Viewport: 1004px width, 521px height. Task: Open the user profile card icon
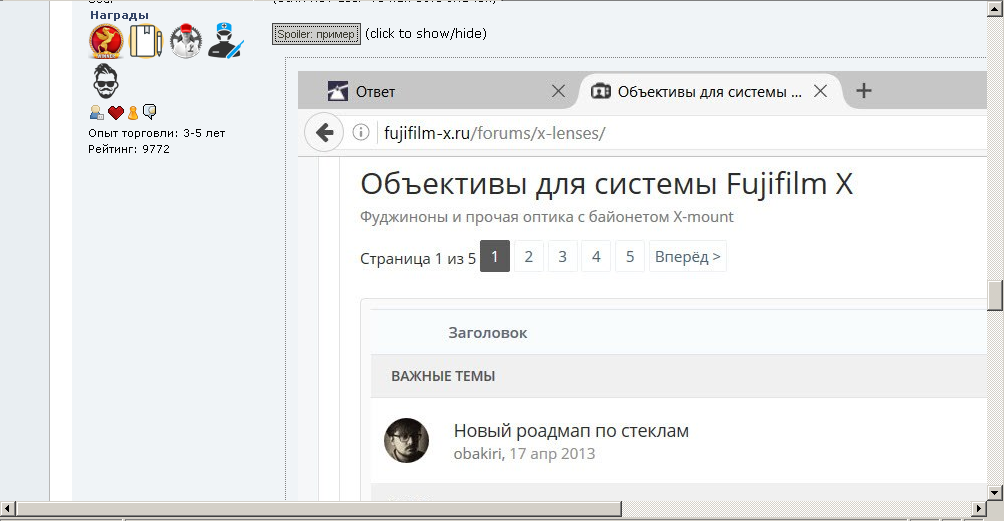click(x=97, y=113)
